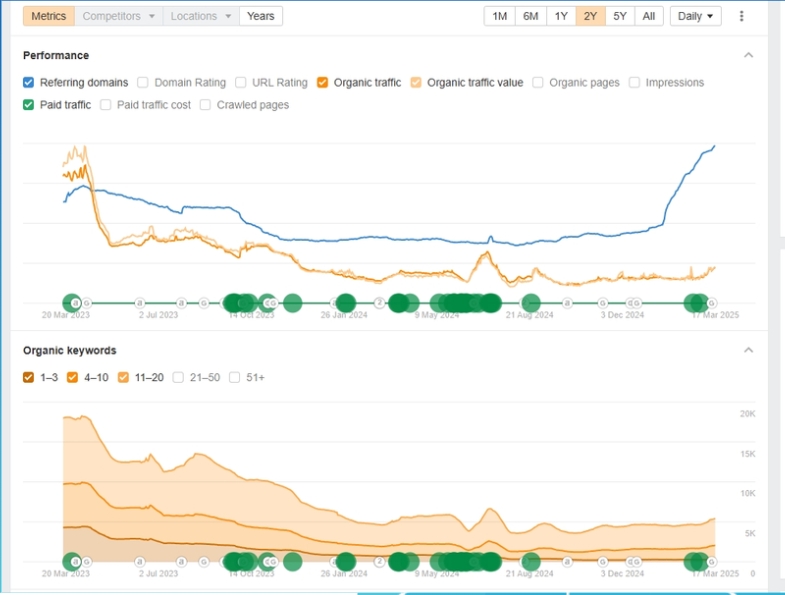This screenshot has height=595, width=785.
Task: Enable the 51+ keyword positions checkbox
Action: (x=234, y=377)
